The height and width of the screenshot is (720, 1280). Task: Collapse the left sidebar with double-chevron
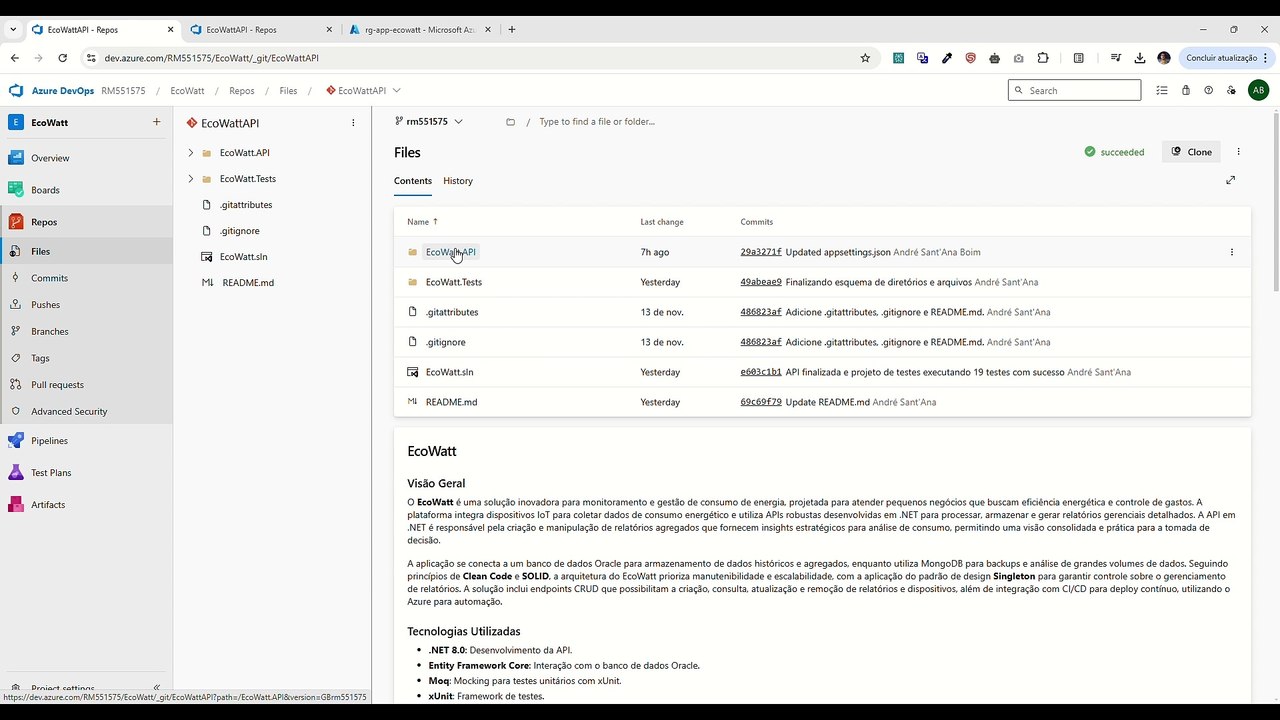click(x=156, y=688)
